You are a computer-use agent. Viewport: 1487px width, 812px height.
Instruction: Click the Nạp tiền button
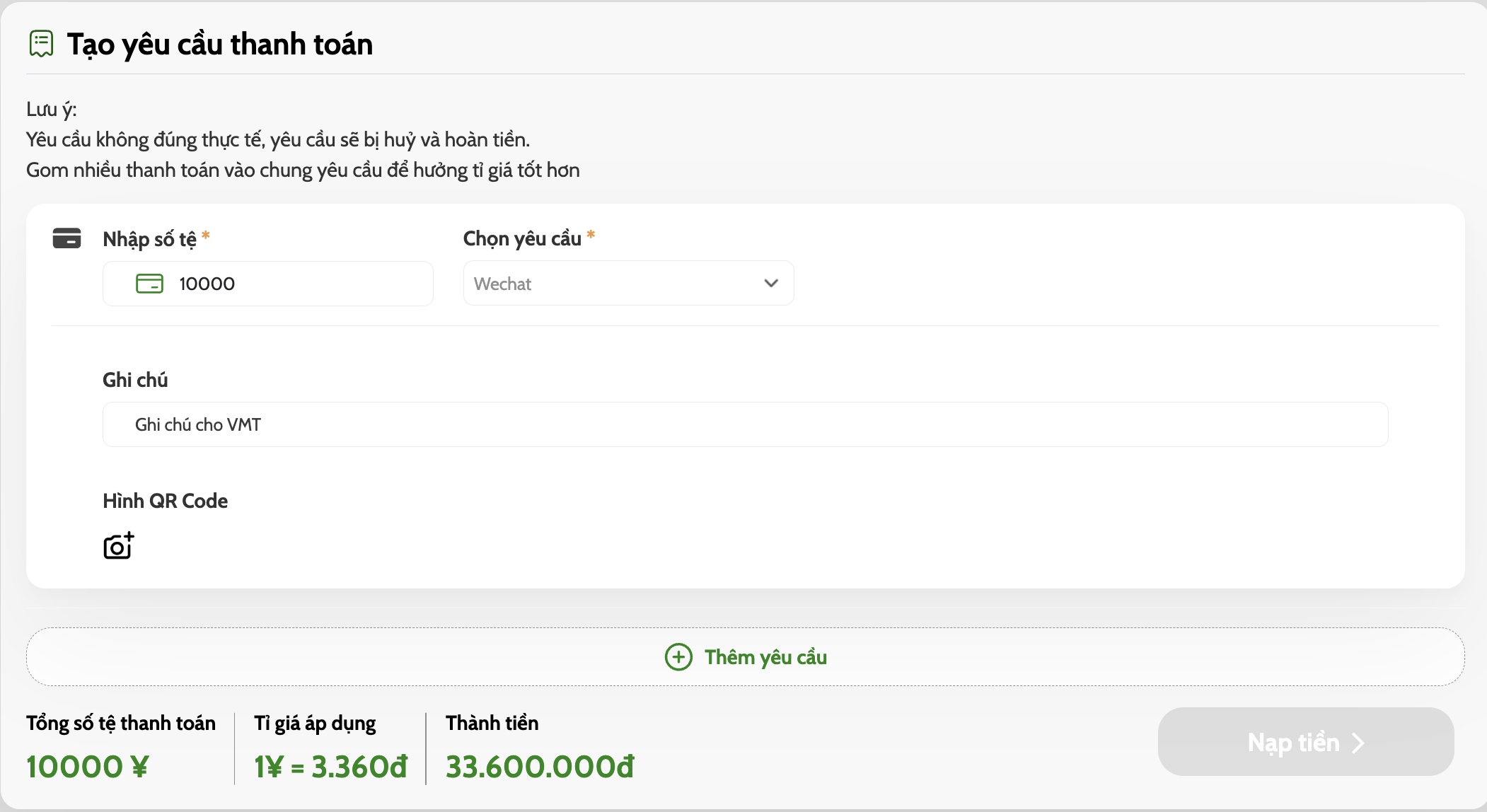pos(1306,742)
